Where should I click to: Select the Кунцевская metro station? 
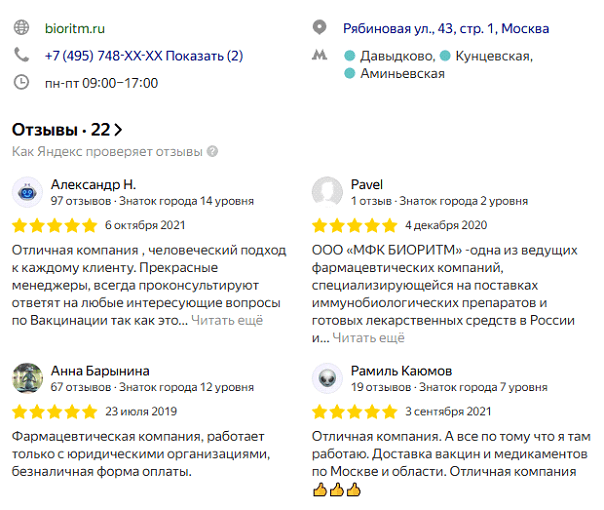493,56
